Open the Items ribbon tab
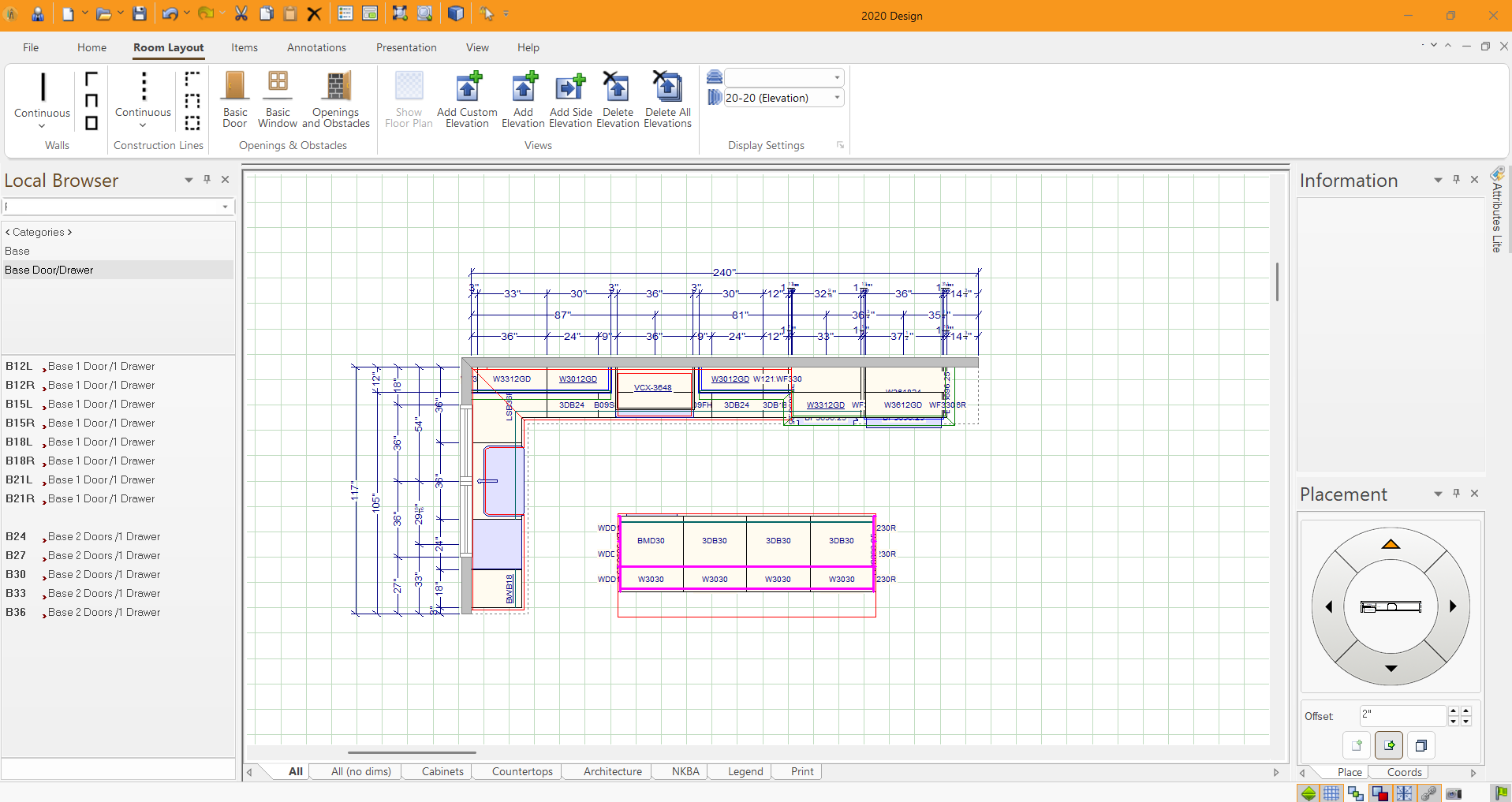The image size is (1512, 802). [245, 47]
